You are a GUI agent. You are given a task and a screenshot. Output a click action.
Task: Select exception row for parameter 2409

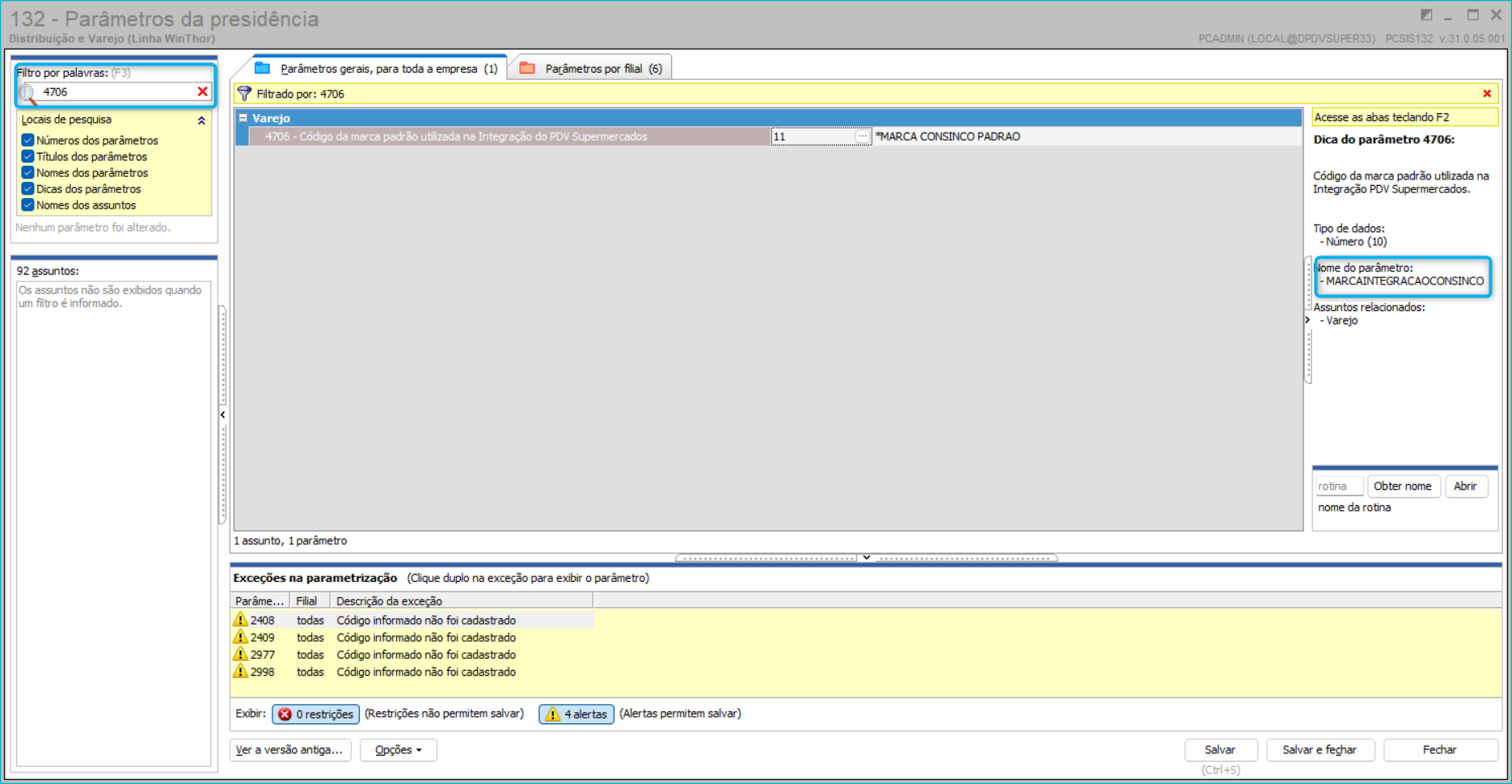tap(412, 637)
